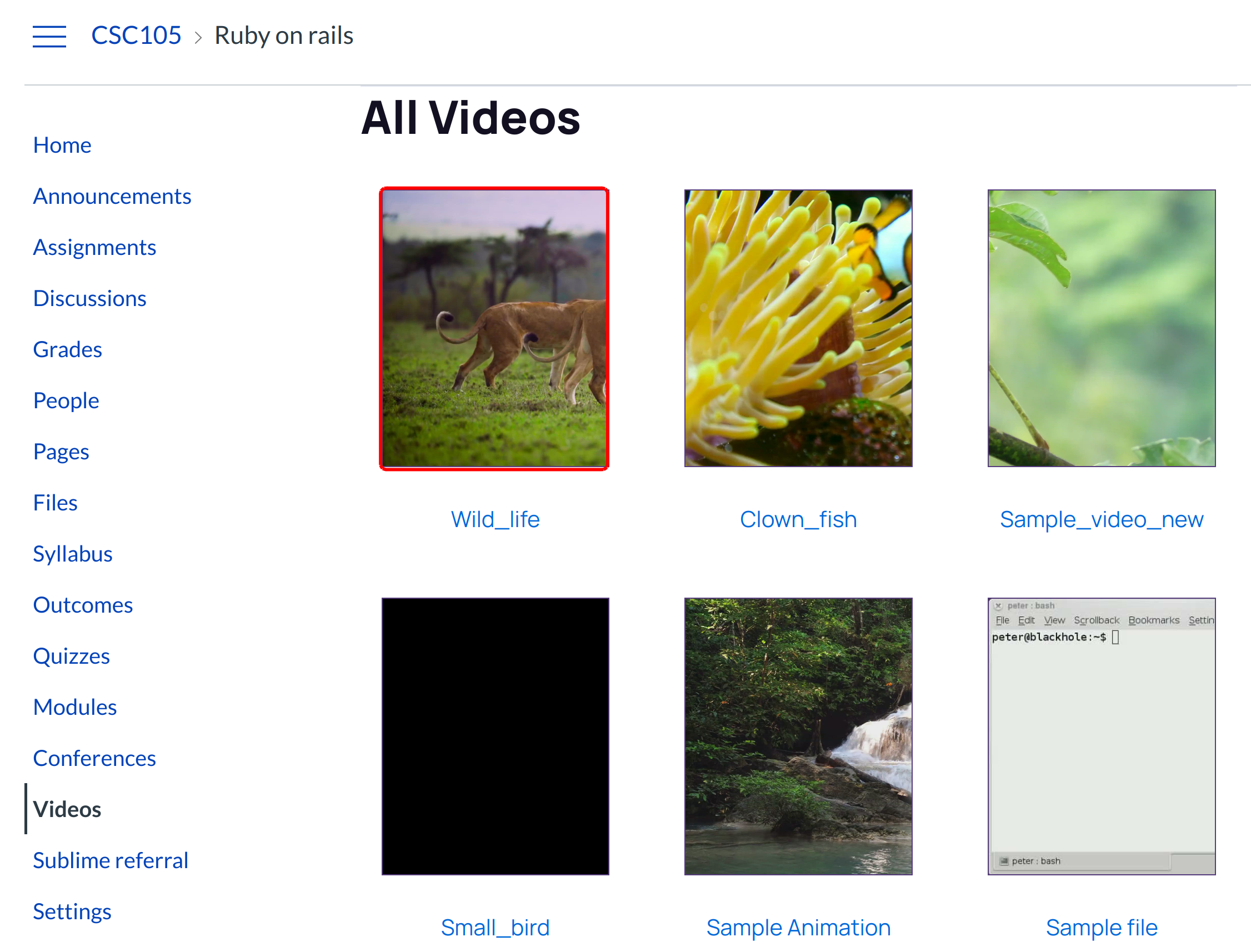Click the Clown_fish title link
This screenshot has height=952, width=1251.
tap(798, 519)
